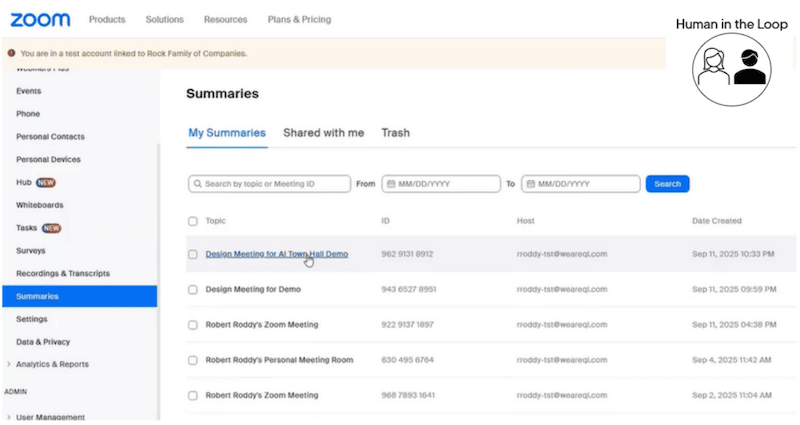
Task: Click meeting ID 943 6527 8951
Action: (409, 289)
